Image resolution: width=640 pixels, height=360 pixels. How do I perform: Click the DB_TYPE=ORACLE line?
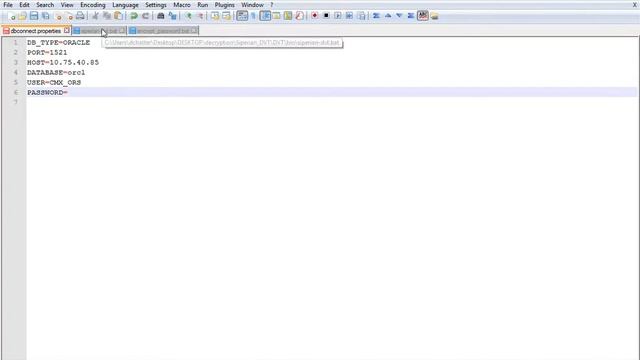(58, 42)
